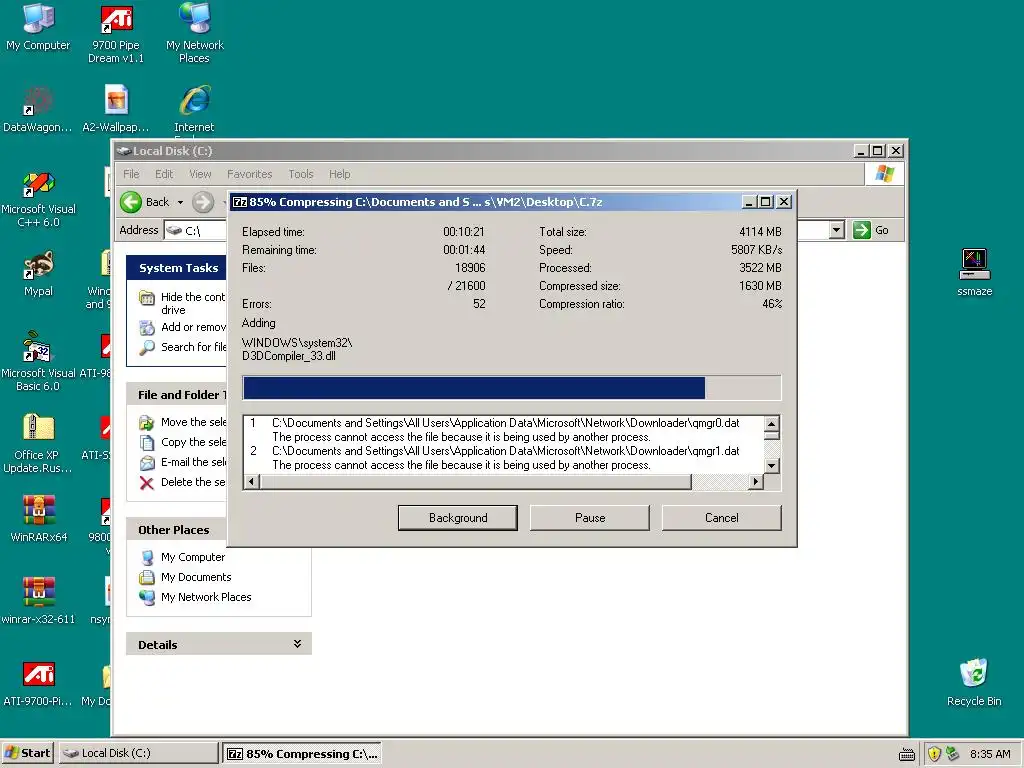Send compression to Background
The image size is (1024, 768).
pyautogui.click(x=458, y=518)
